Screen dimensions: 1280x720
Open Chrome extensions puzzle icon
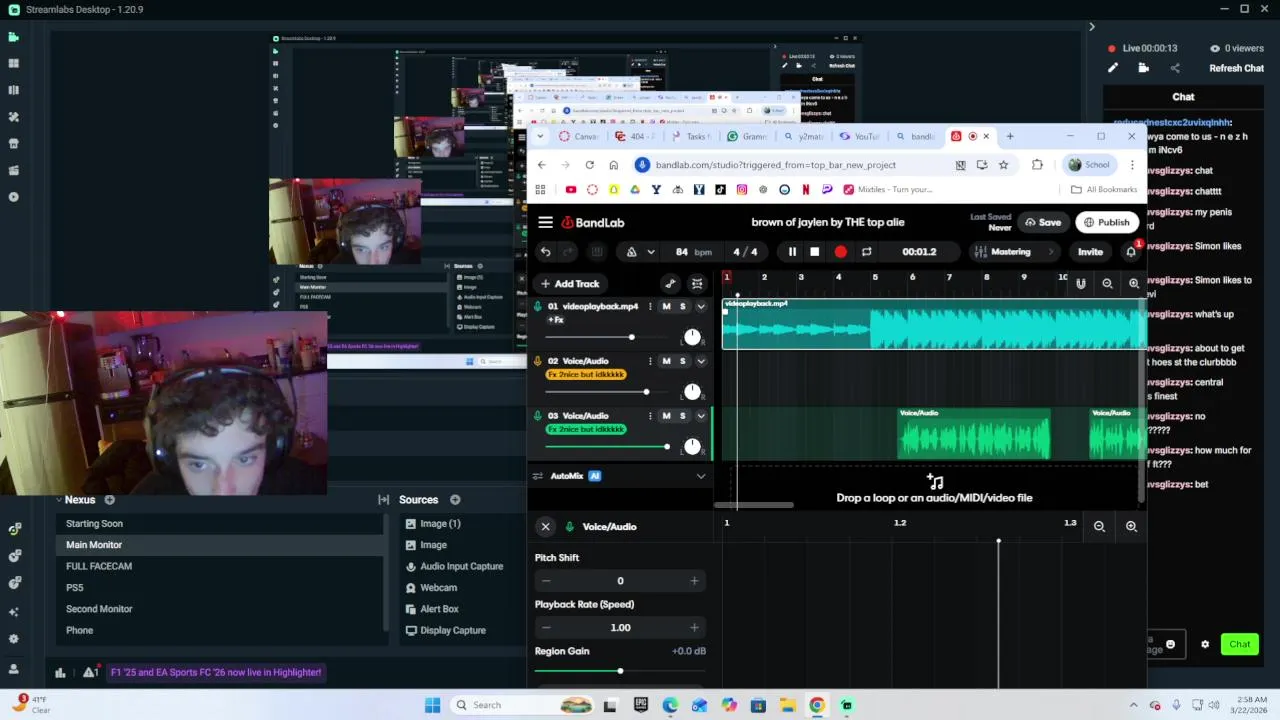click(x=1037, y=165)
